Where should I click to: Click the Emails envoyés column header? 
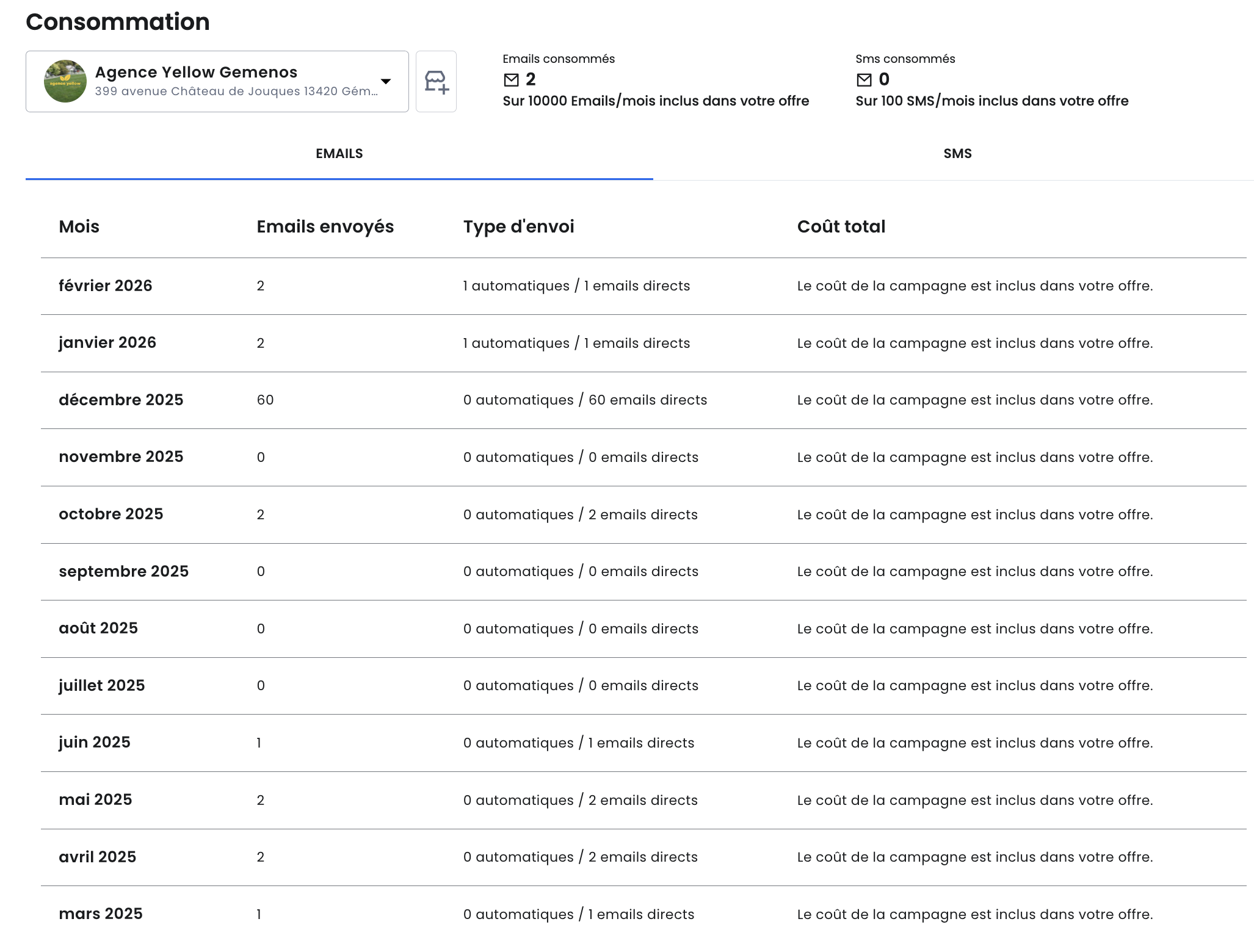(325, 226)
